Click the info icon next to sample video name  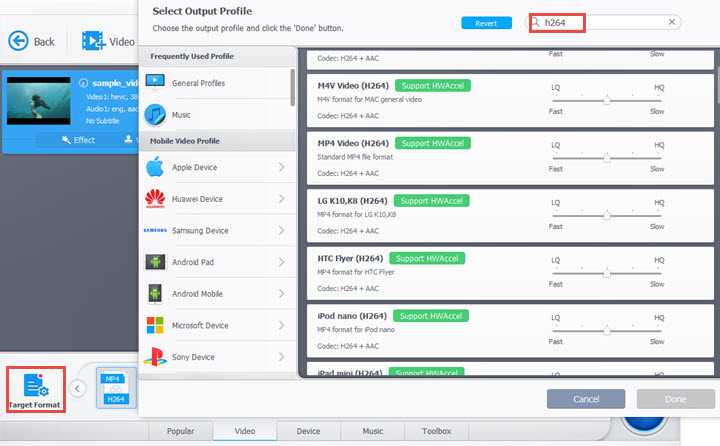click(x=83, y=83)
